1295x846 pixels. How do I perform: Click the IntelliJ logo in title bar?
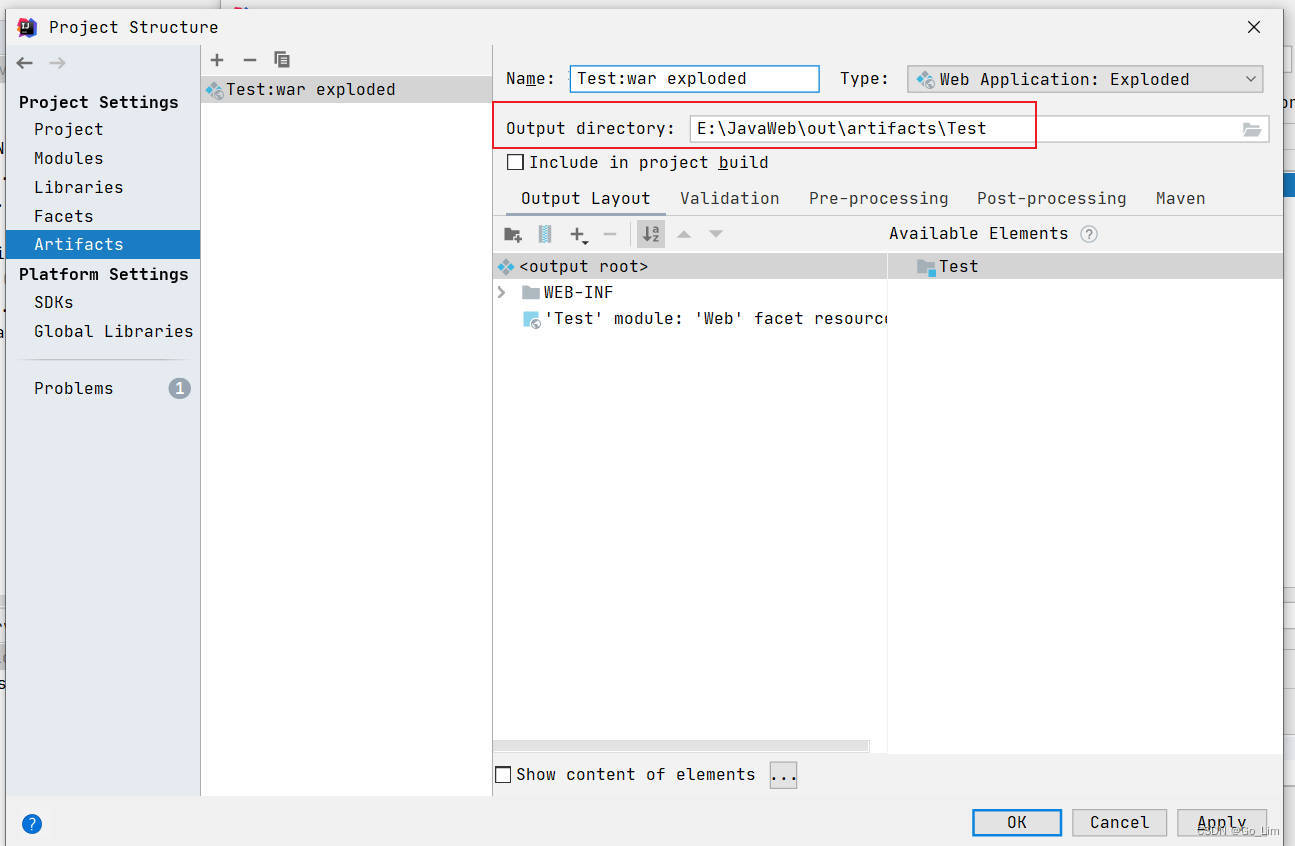(27, 27)
